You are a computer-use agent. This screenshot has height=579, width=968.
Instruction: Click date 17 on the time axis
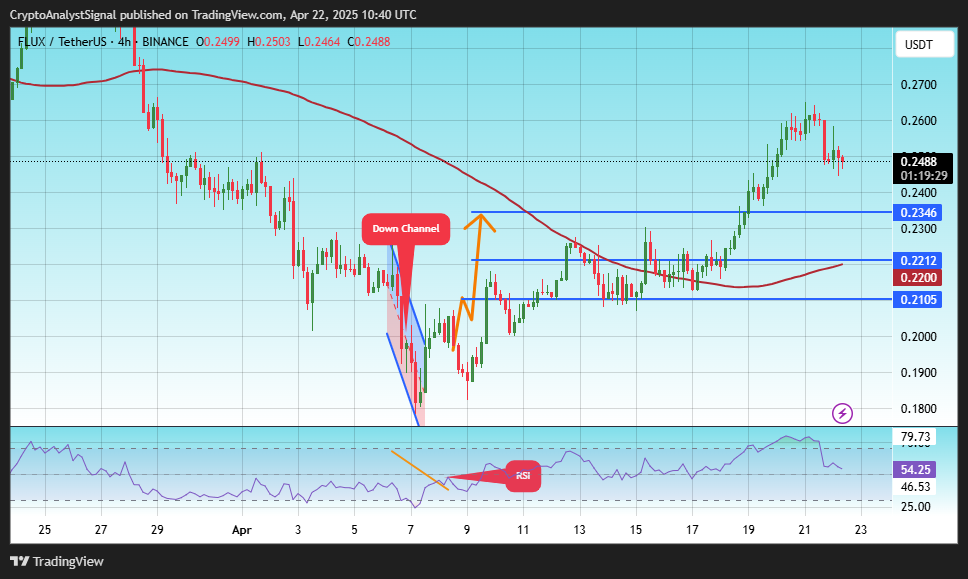[692, 530]
